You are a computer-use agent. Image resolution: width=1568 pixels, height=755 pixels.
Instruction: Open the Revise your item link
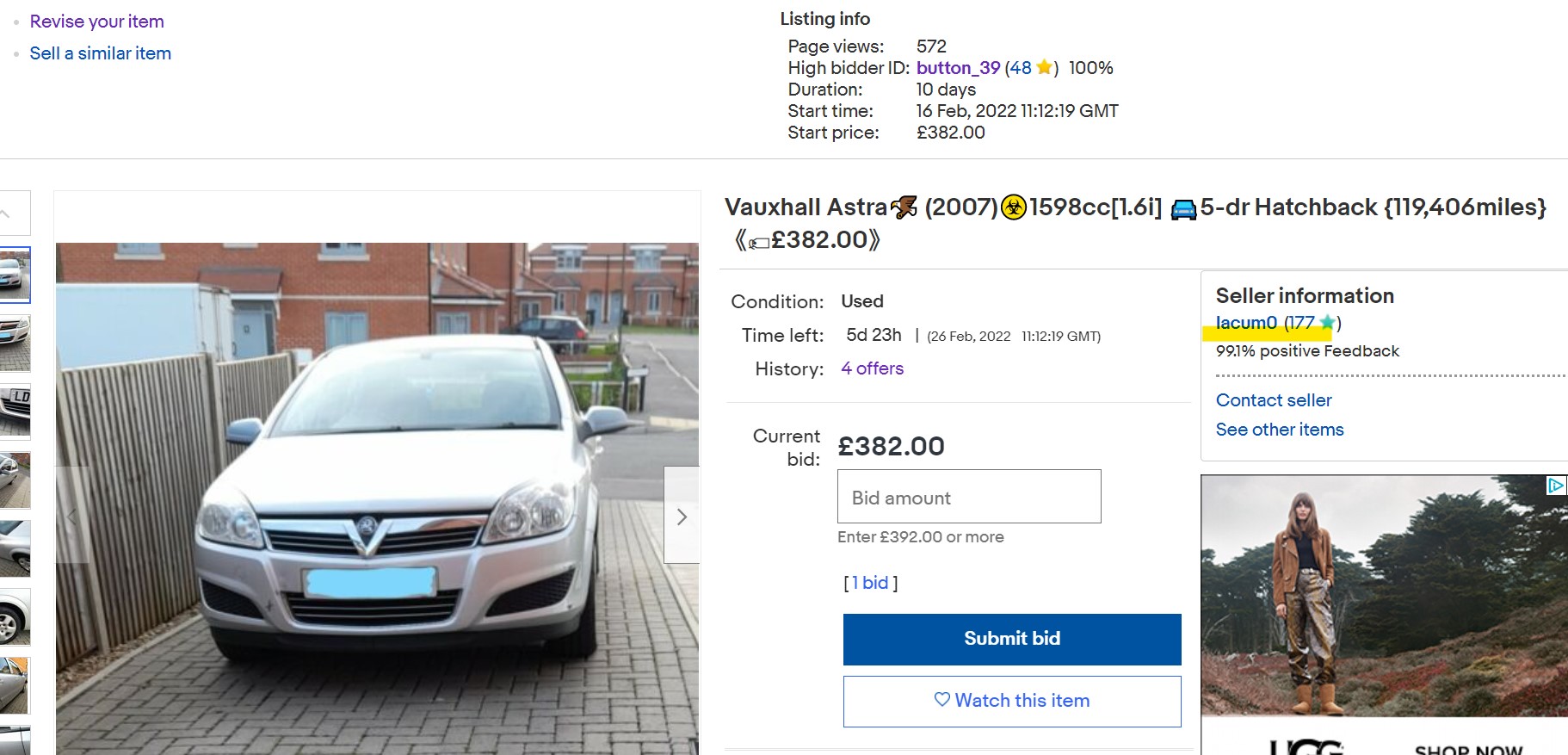tap(96, 22)
